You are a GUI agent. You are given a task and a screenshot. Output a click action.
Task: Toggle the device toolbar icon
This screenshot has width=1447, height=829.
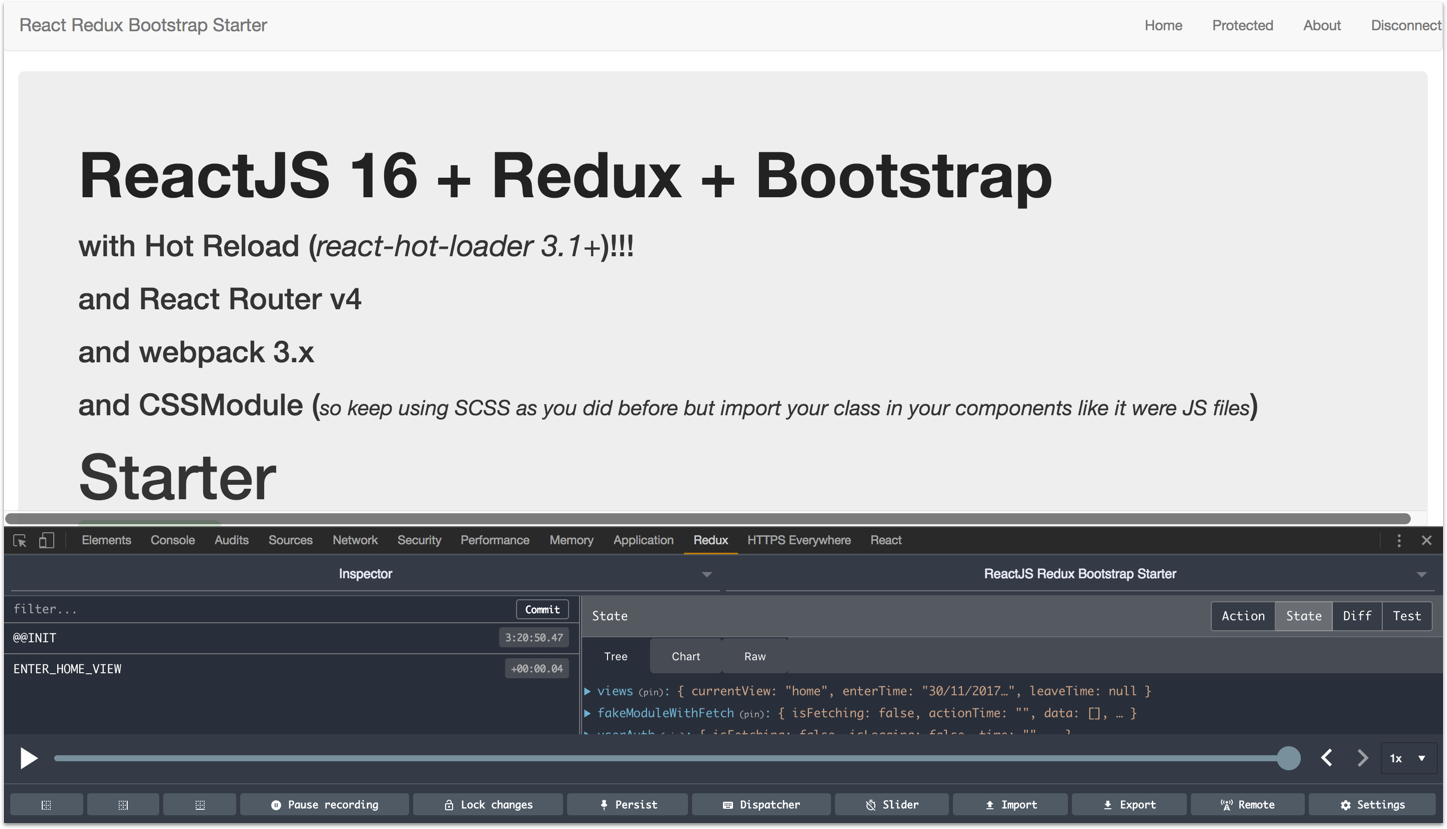point(46,540)
